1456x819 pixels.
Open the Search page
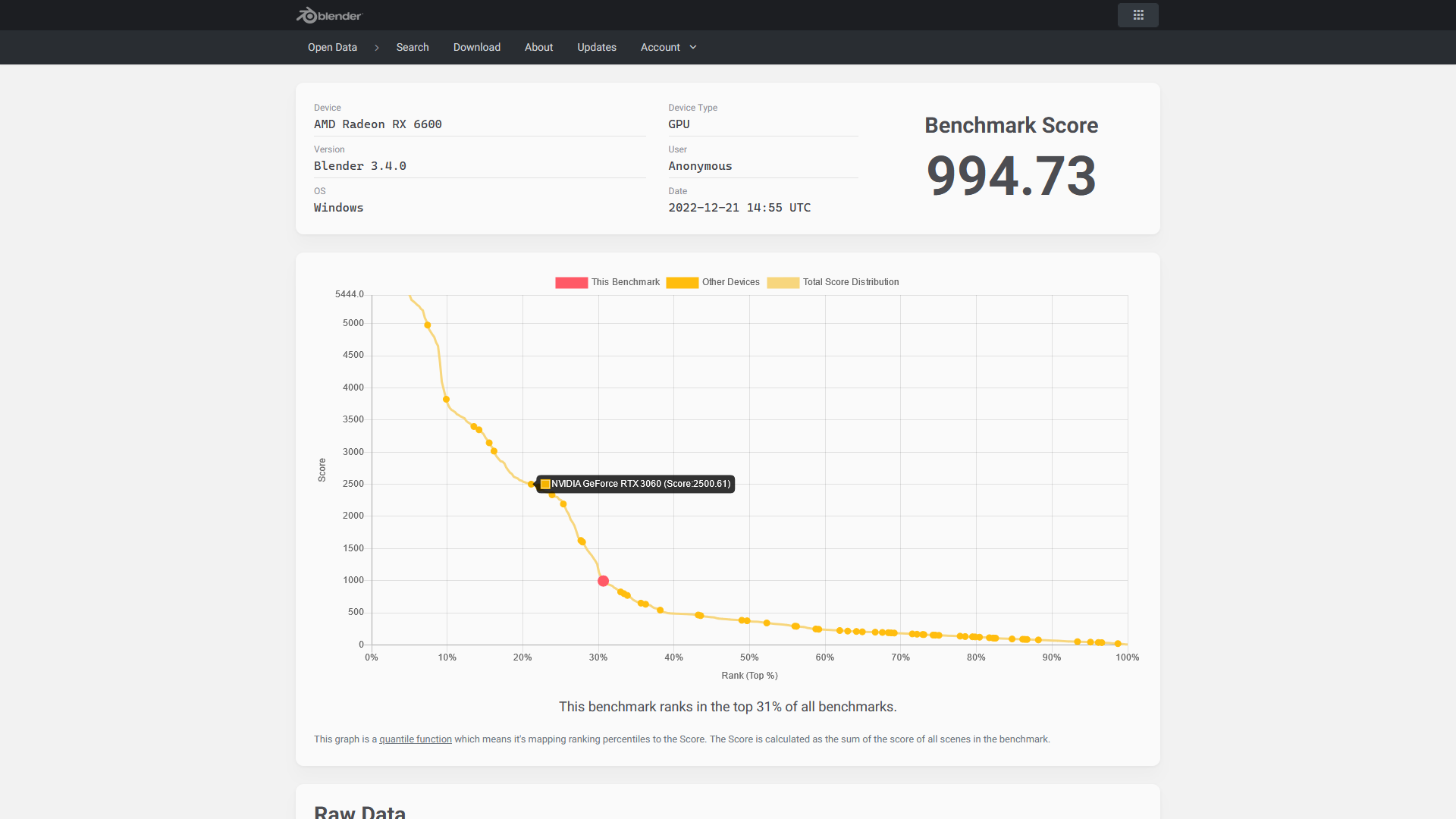coord(412,47)
